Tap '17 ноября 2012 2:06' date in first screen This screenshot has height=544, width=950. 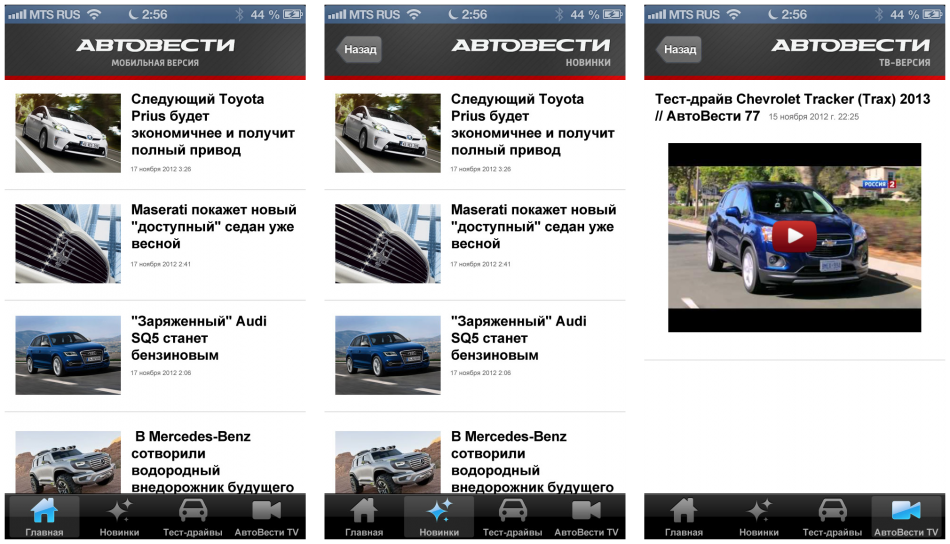click(161, 373)
